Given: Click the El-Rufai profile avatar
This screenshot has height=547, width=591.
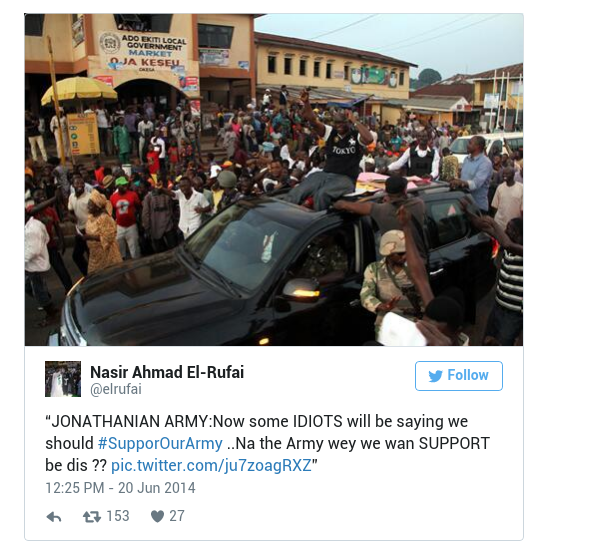Looking at the screenshot, I should pyautogui.click(x=63, y=379).
